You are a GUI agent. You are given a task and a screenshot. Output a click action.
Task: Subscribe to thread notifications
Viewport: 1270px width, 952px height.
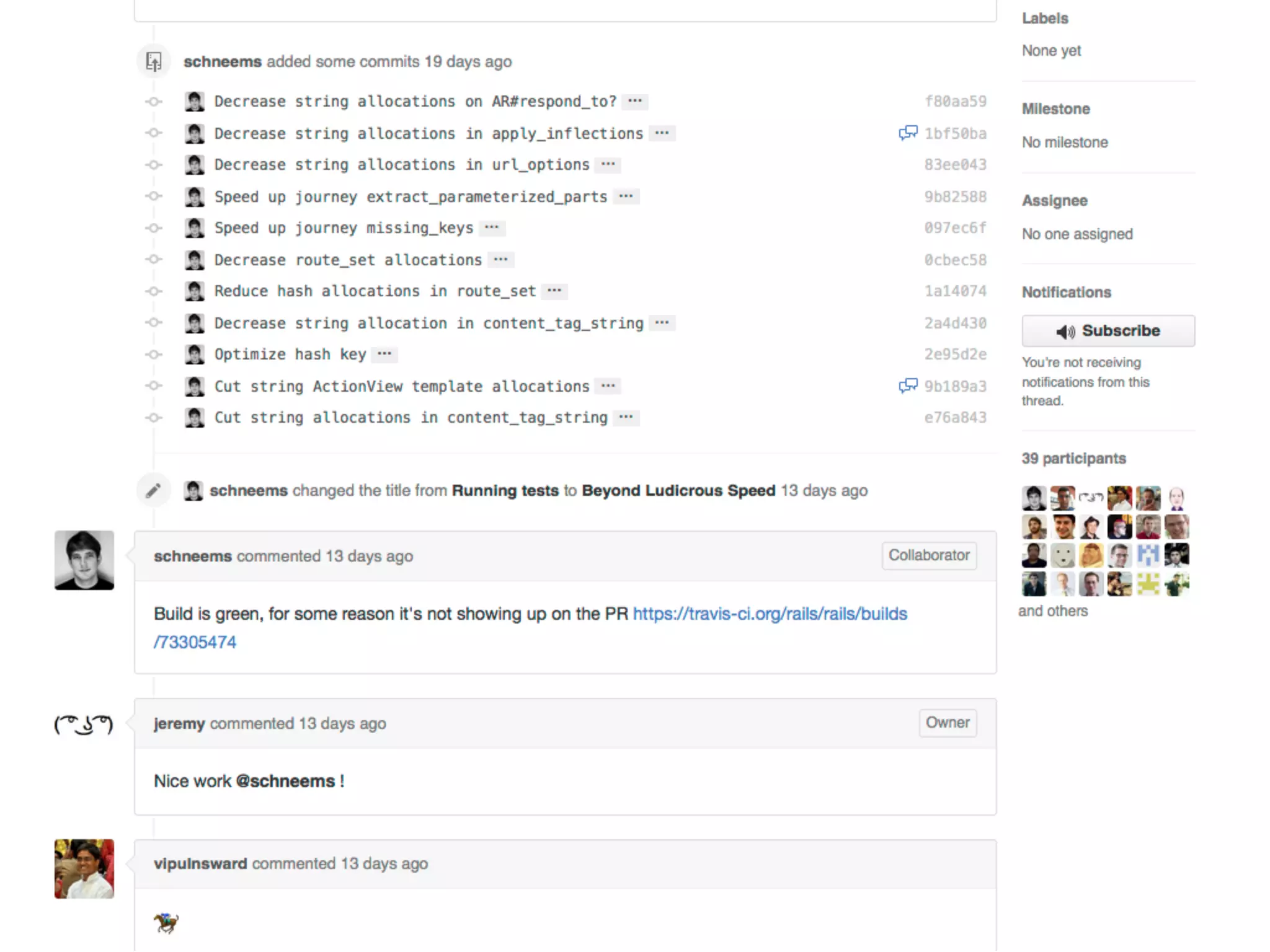(x=1108, y=331)
